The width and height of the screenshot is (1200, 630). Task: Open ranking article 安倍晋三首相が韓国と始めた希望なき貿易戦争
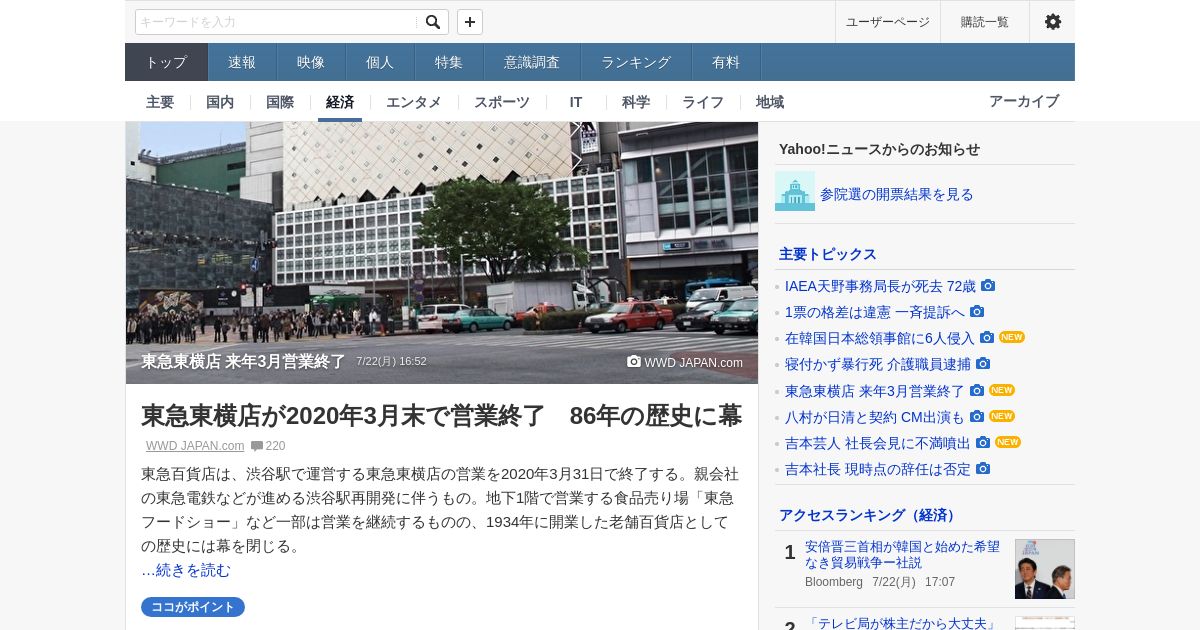[902, 555]
